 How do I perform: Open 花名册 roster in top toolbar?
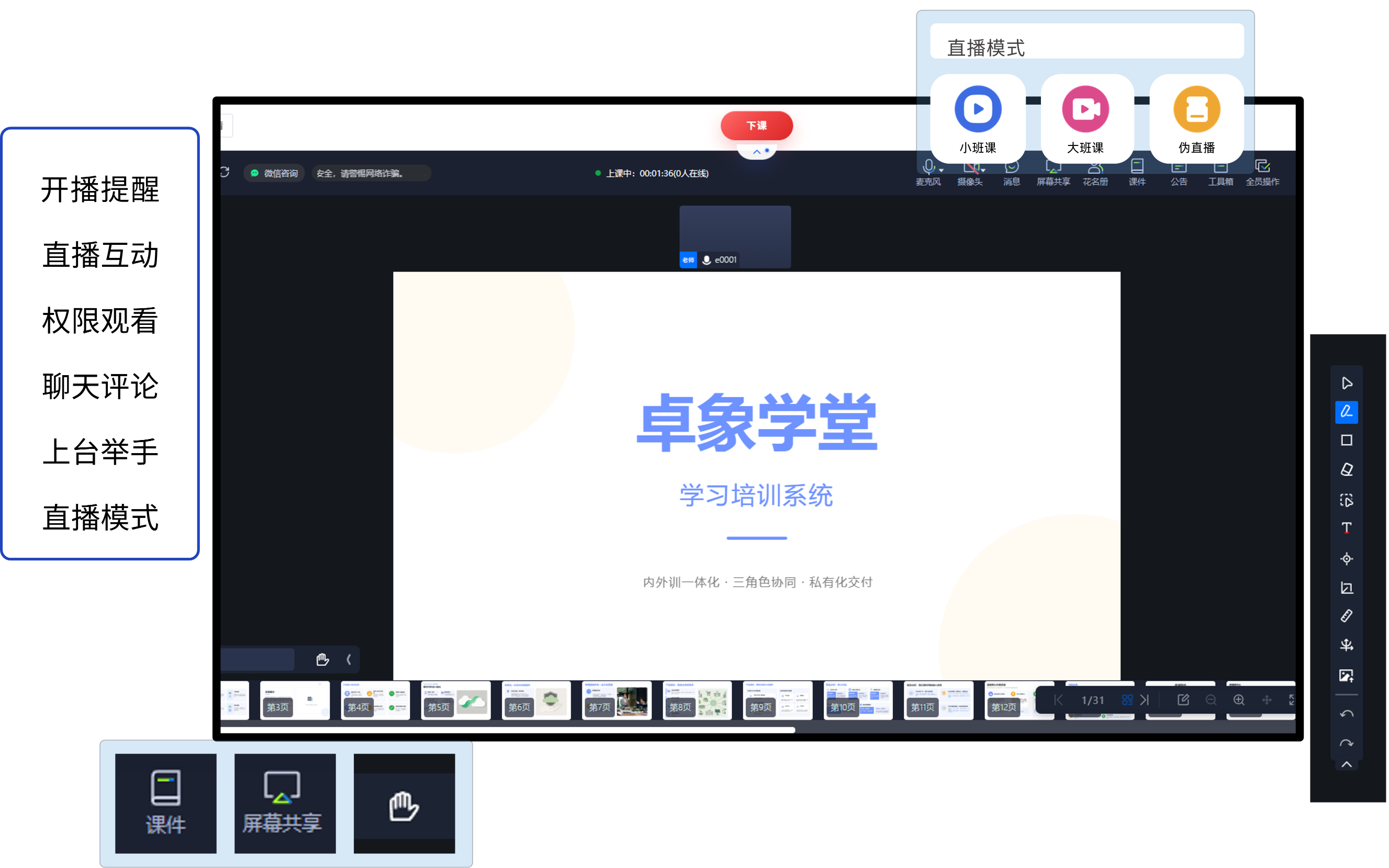point(1095,172)
